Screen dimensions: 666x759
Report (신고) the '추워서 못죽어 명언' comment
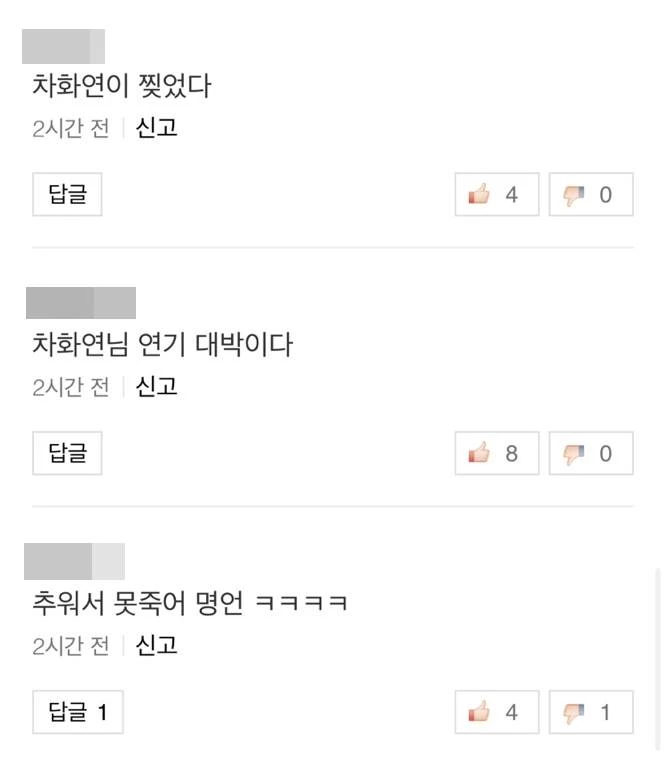[x=156, y=645]
